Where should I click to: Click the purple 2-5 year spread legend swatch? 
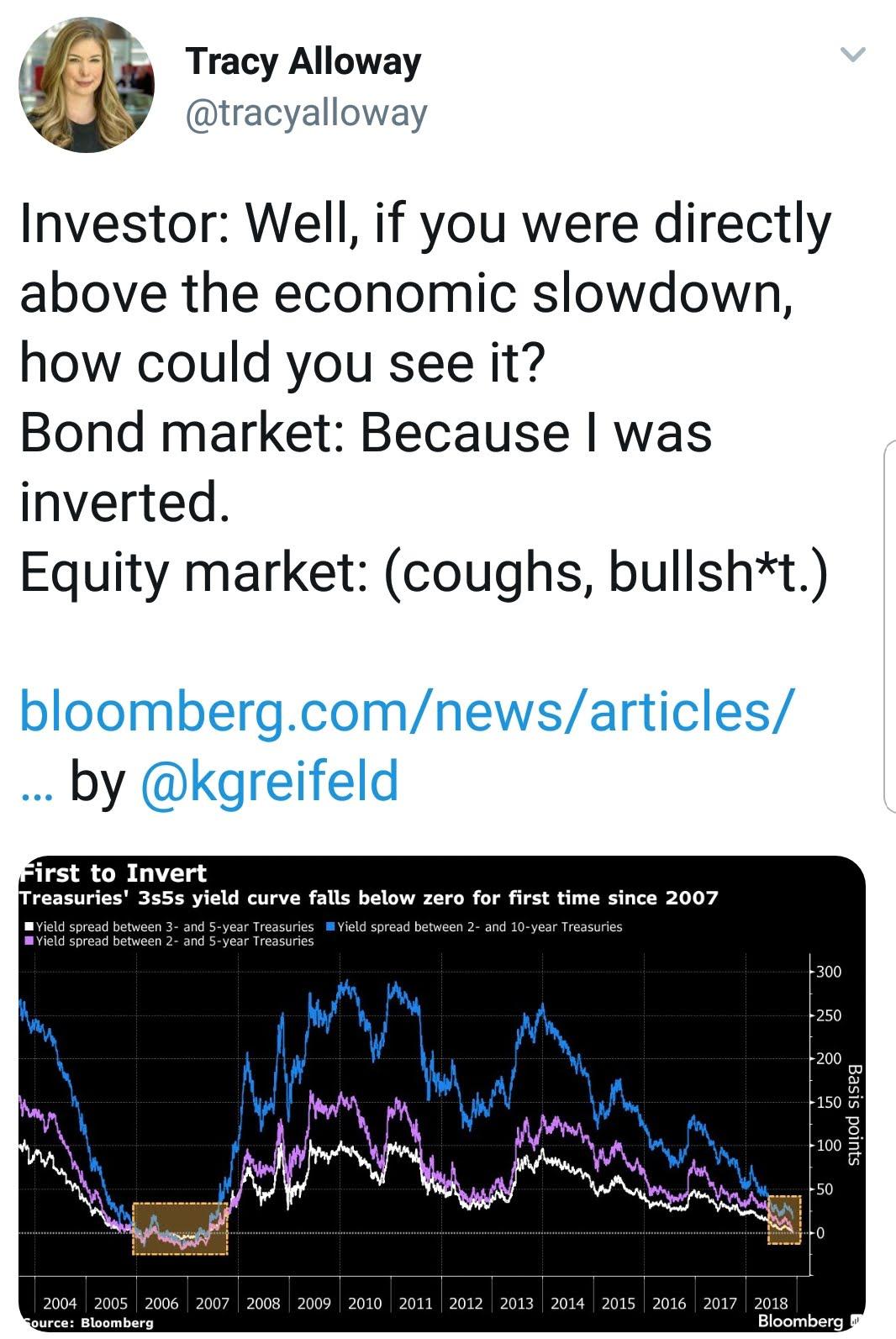[x=29, y=941]
